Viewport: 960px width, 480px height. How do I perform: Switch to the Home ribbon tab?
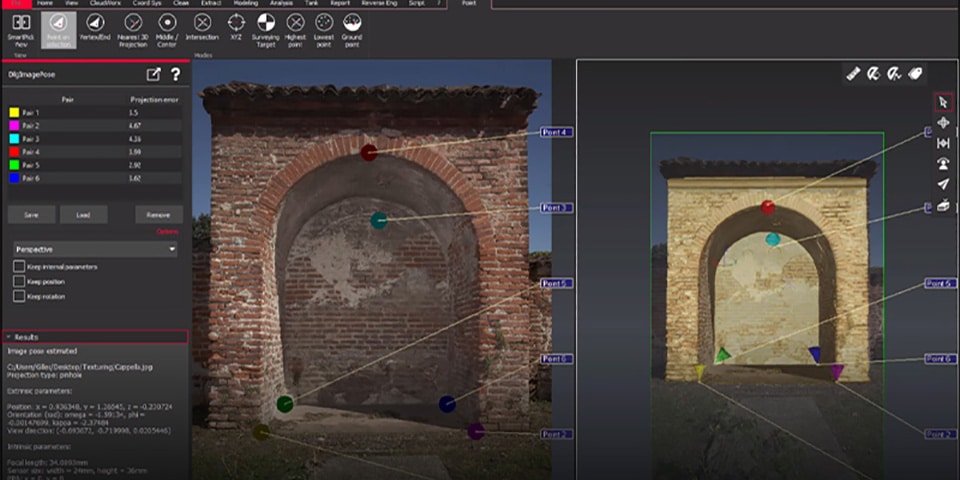pyautogui.click(x=45, y=3)
